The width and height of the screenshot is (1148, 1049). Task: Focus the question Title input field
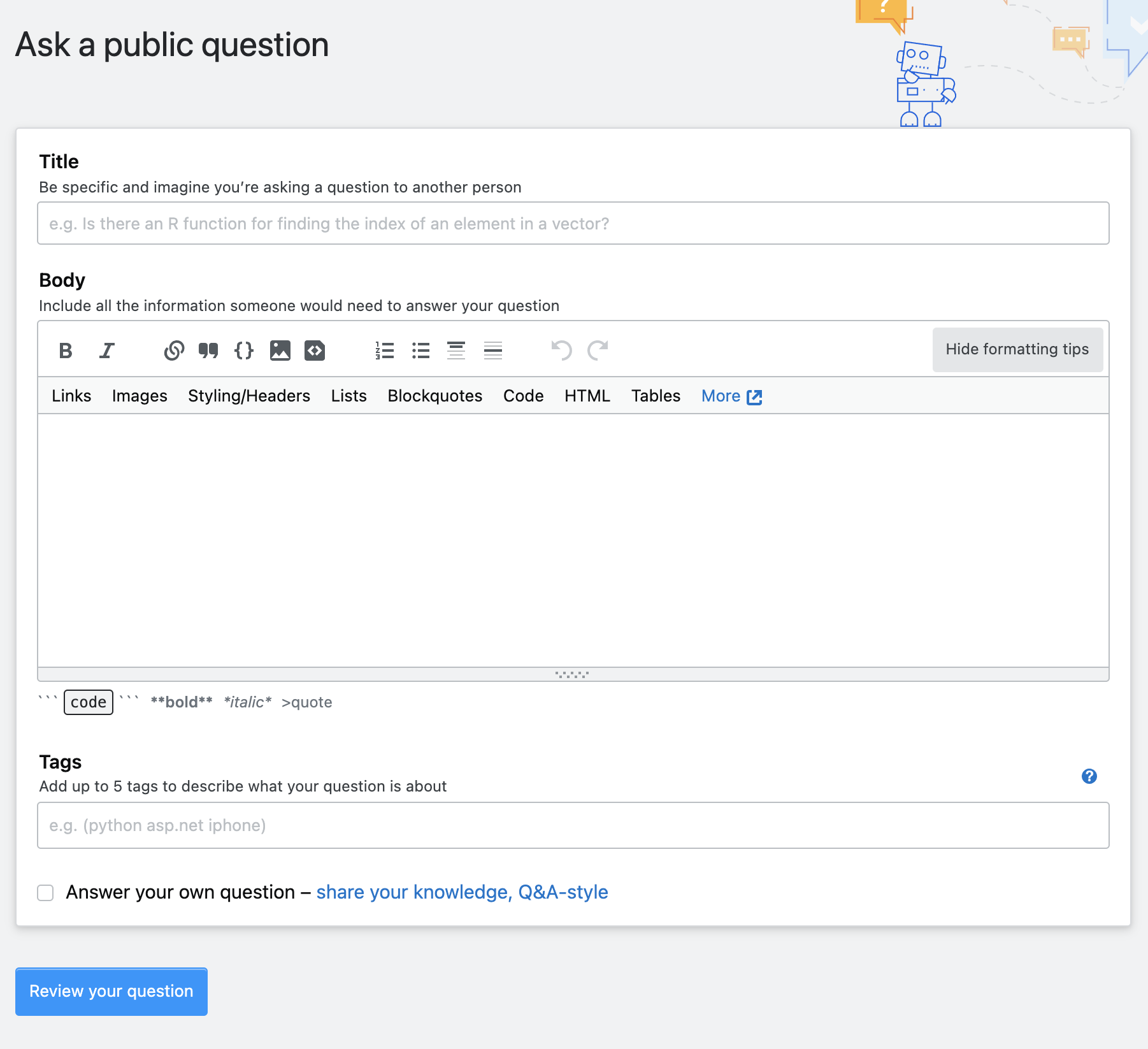[x=573, y=223]
